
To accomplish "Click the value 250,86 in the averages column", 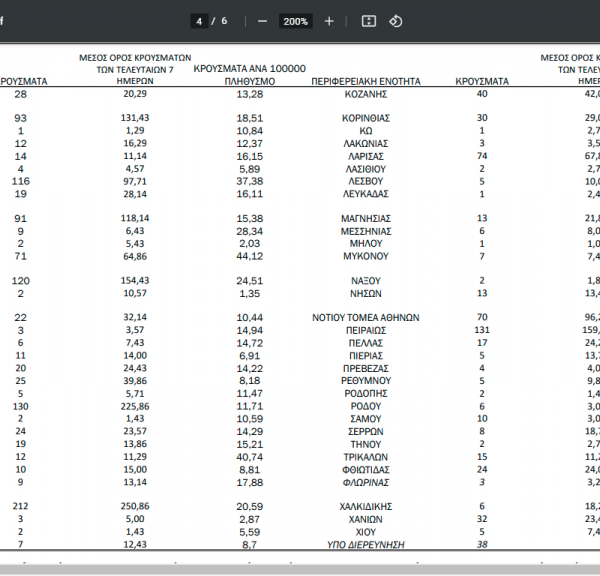I will (x=135, y=506).
